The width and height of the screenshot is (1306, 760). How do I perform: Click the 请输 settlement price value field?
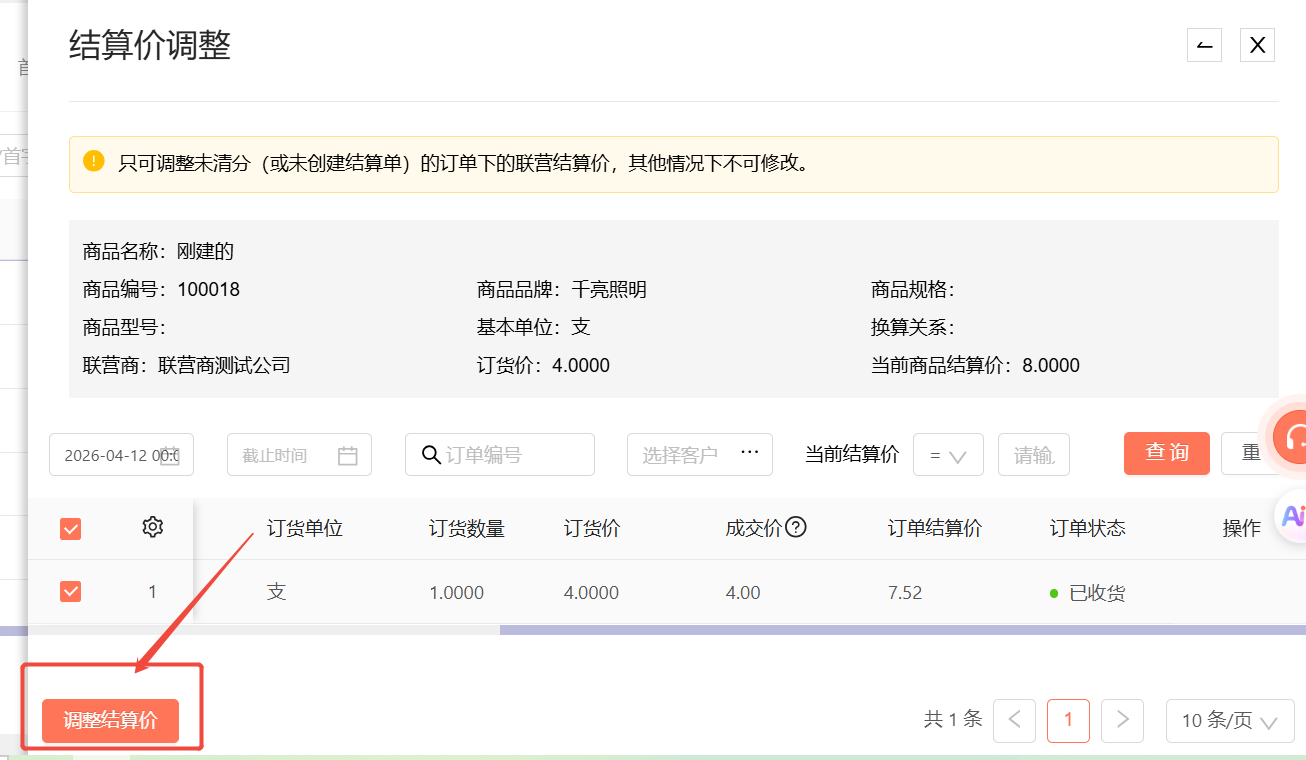1033,455
